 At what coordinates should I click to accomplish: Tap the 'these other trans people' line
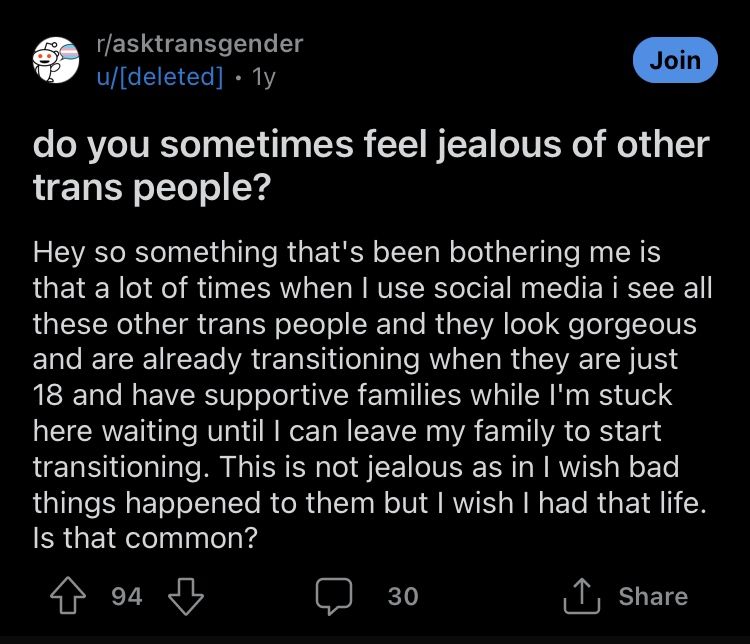point(364,324)
